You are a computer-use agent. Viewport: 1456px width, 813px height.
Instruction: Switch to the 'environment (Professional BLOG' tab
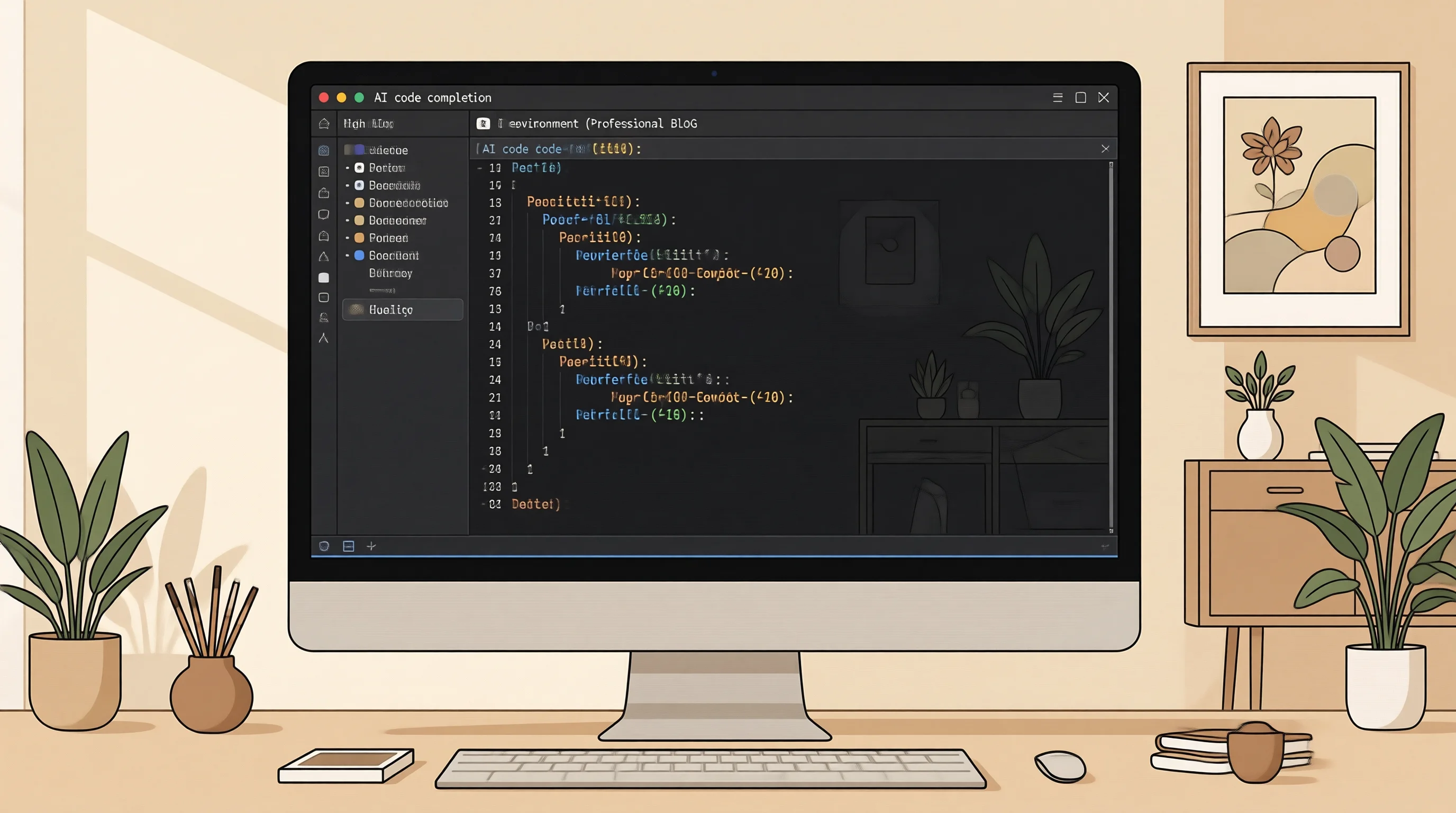coord(598,123)
